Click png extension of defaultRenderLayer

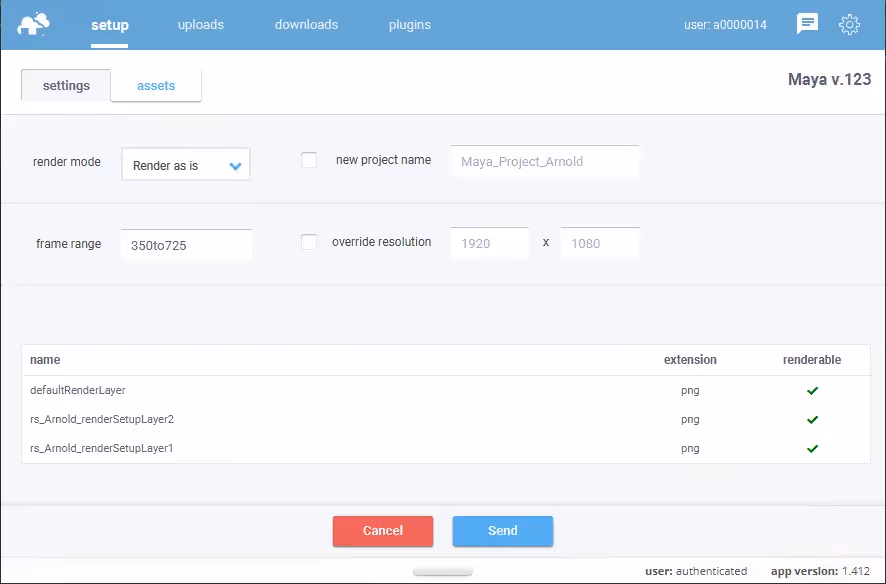(x=690, y=391)
